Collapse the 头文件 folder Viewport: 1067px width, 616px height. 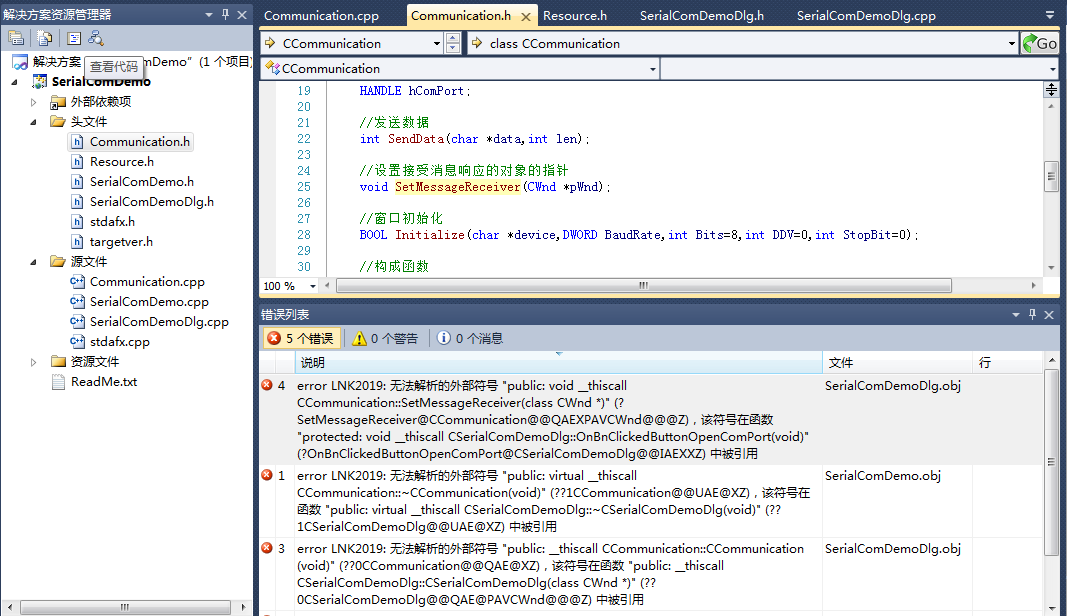coord(33,122)
